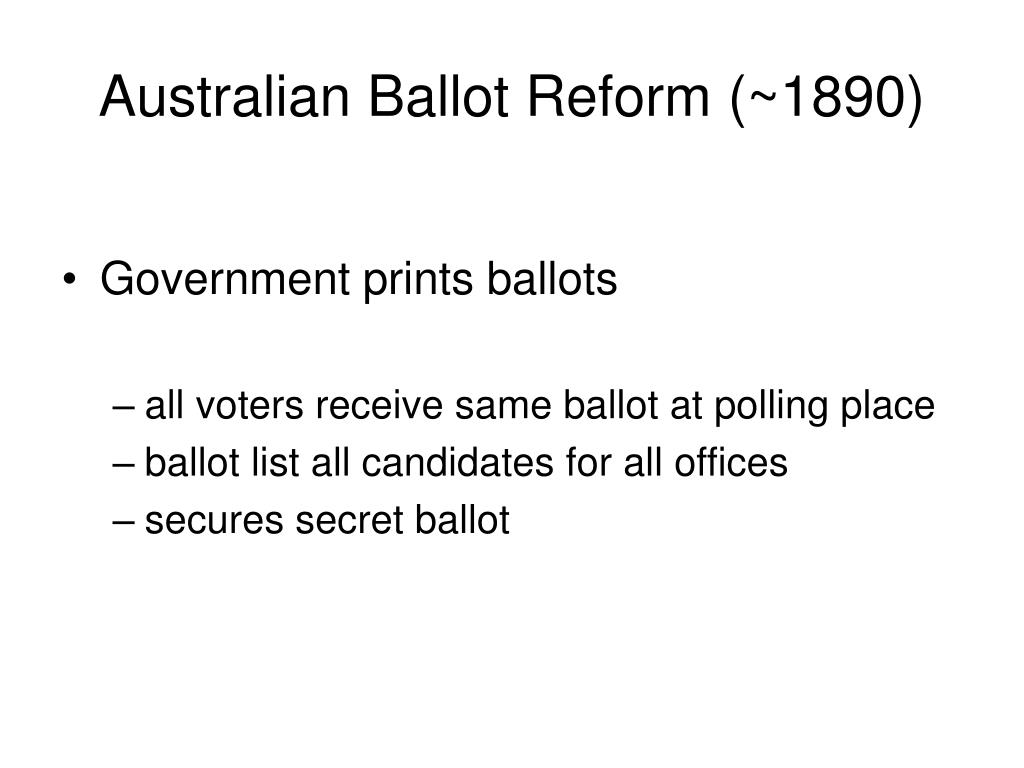1024x768 pixels.
Task: Click the word Government
Action: click(225, 280)
